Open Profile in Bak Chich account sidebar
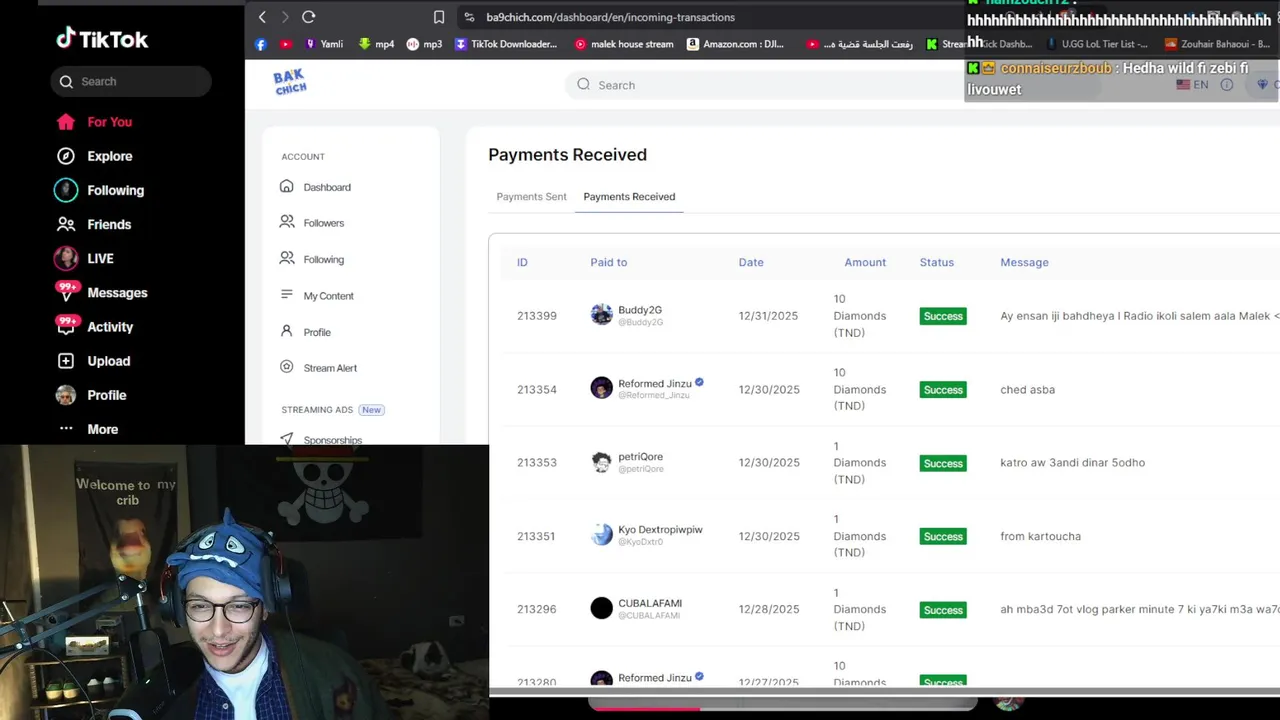The height and width of the screenshot is (720, 1280). coord(305,332)
